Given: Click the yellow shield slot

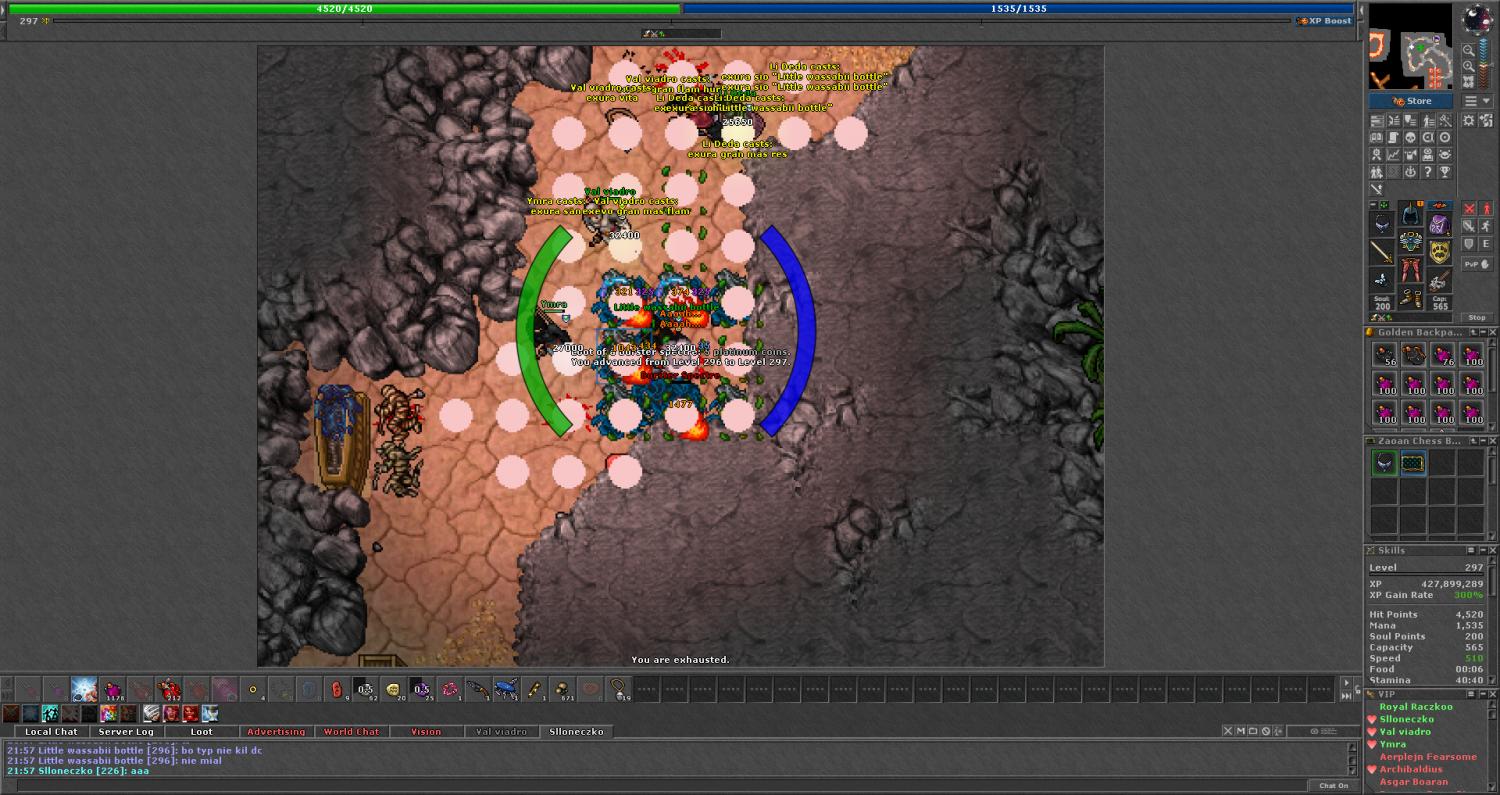Looking at the screenshot, I should (x=1438, y=251).
